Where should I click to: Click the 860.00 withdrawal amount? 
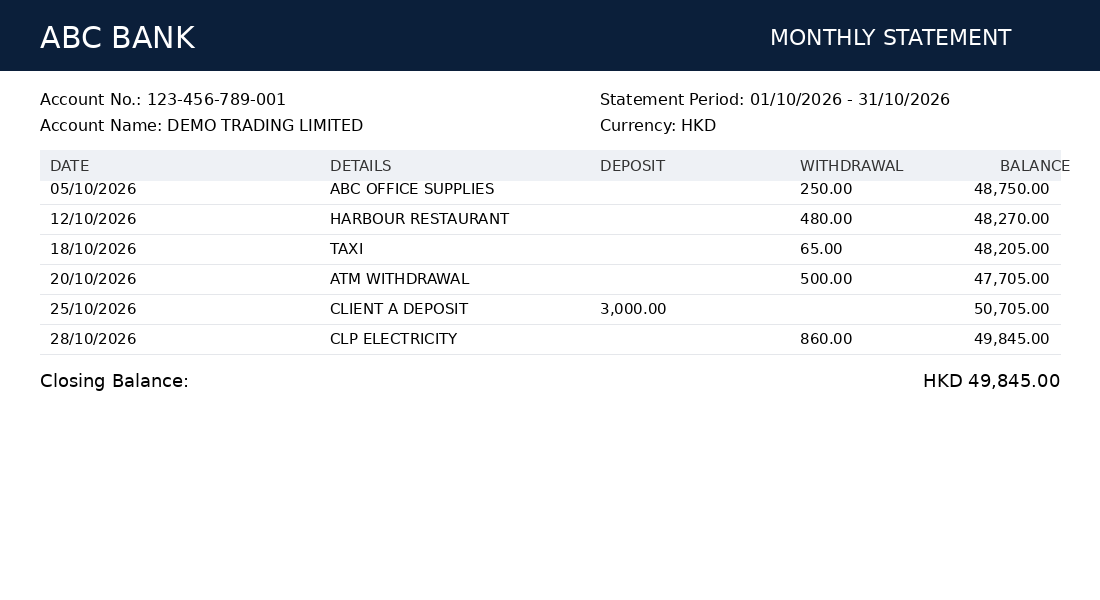click(826, 340)
